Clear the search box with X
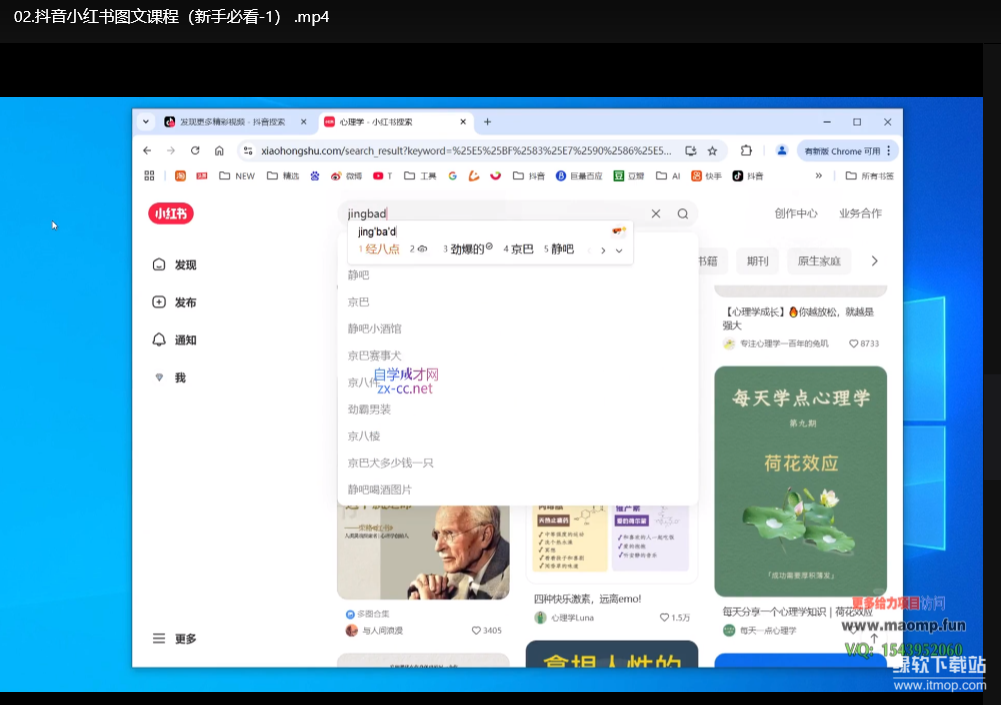Viewport: 1001px width, 705px height. (x=656, y=213)
